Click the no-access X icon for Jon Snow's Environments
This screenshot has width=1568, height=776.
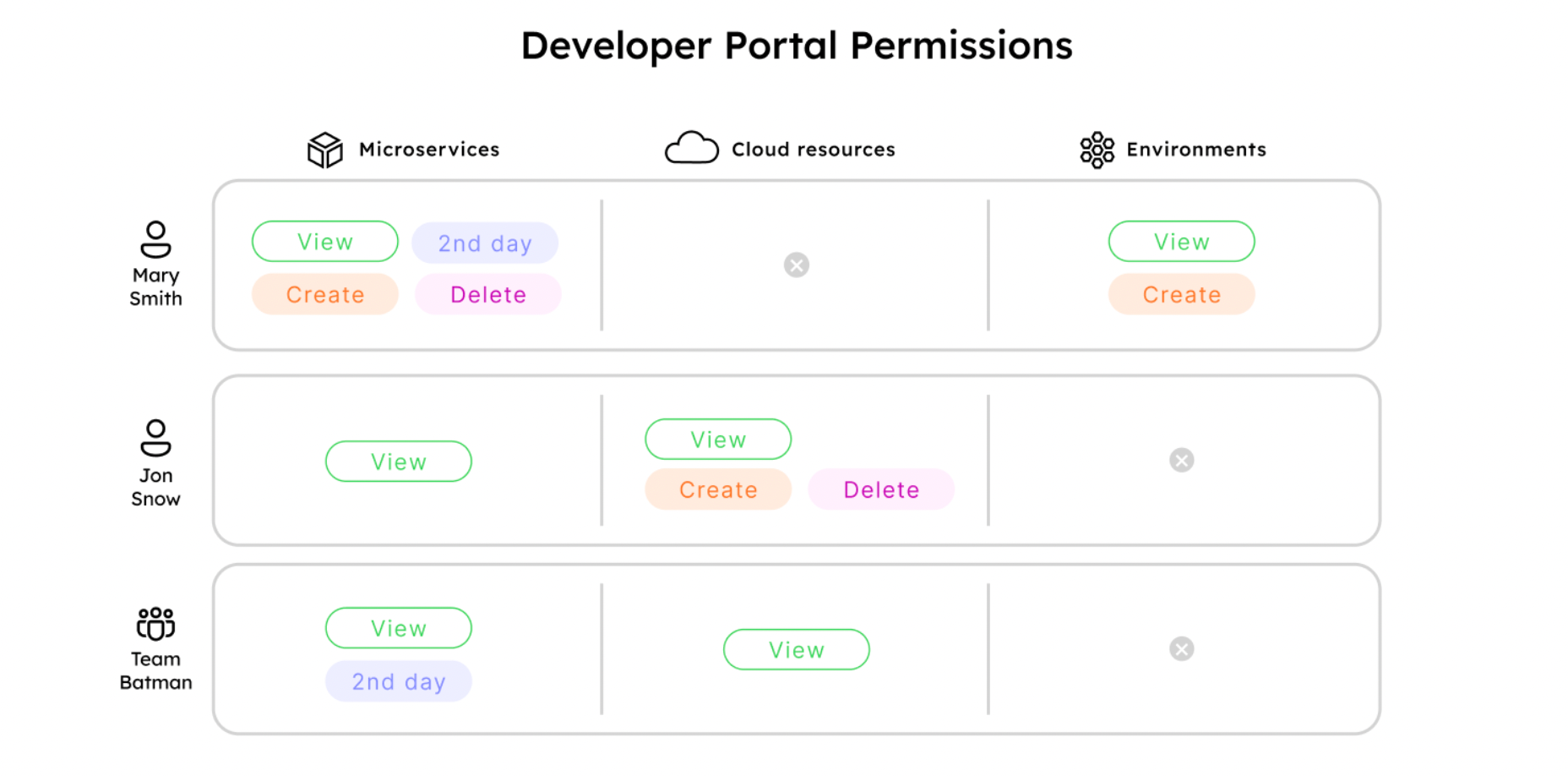[1182, 461]
